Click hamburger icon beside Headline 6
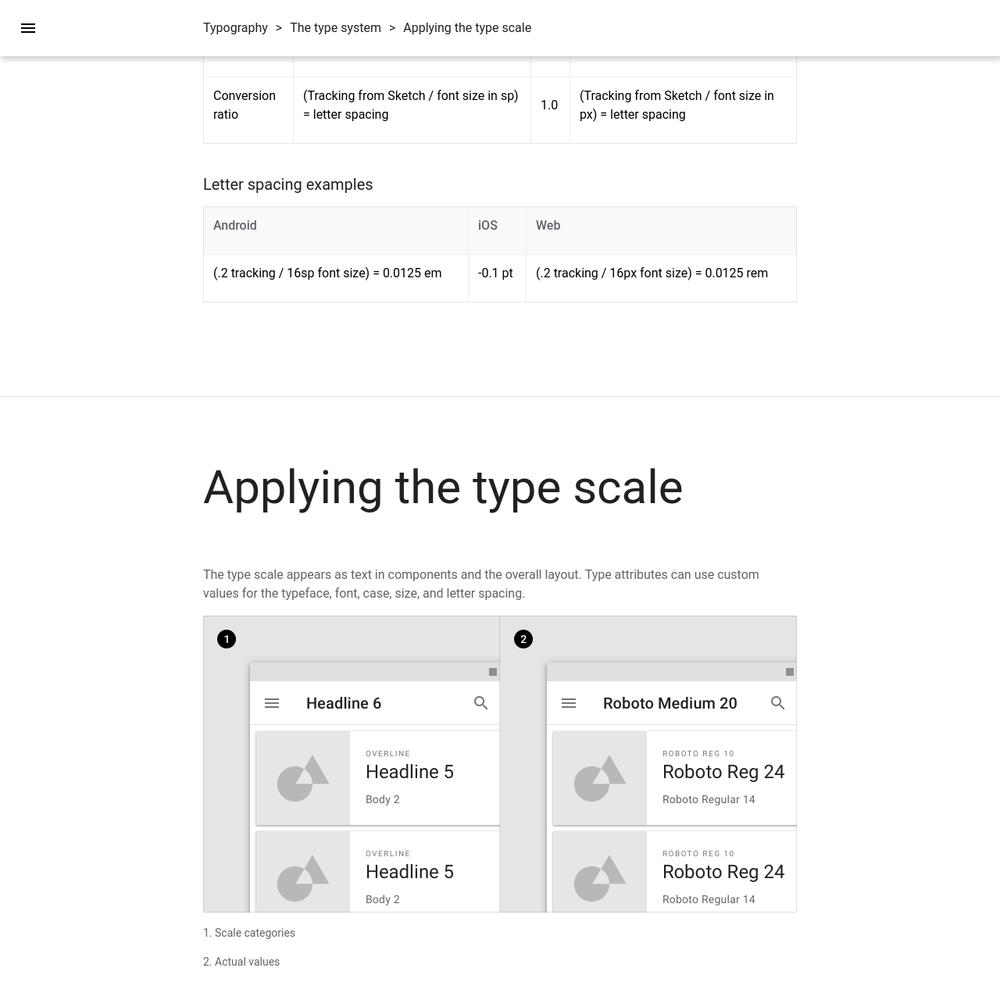Viewport: 1000px width, 1000px height. (272, 703)
